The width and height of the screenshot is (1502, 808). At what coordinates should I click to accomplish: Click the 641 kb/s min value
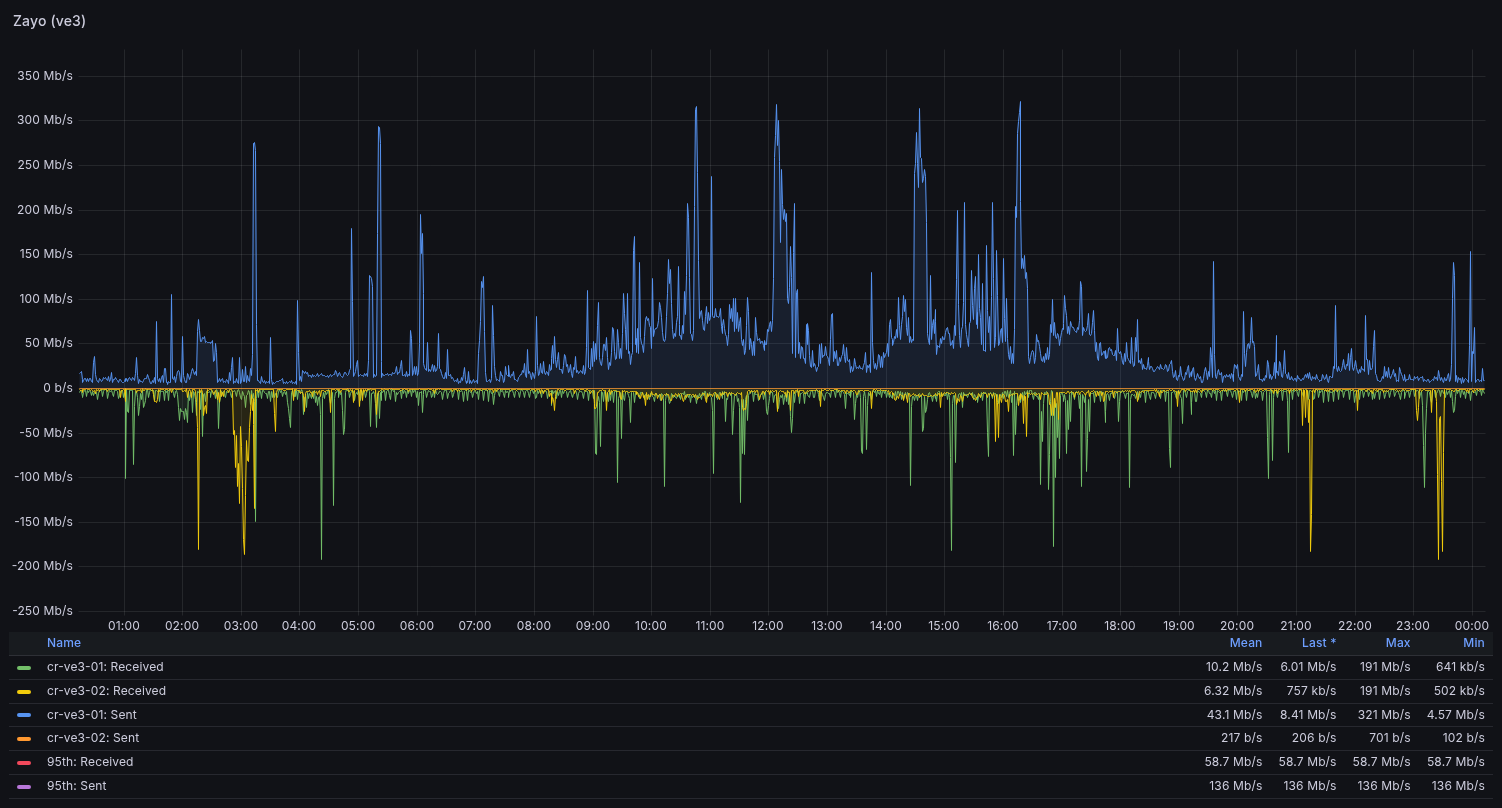click(1461, 667)
